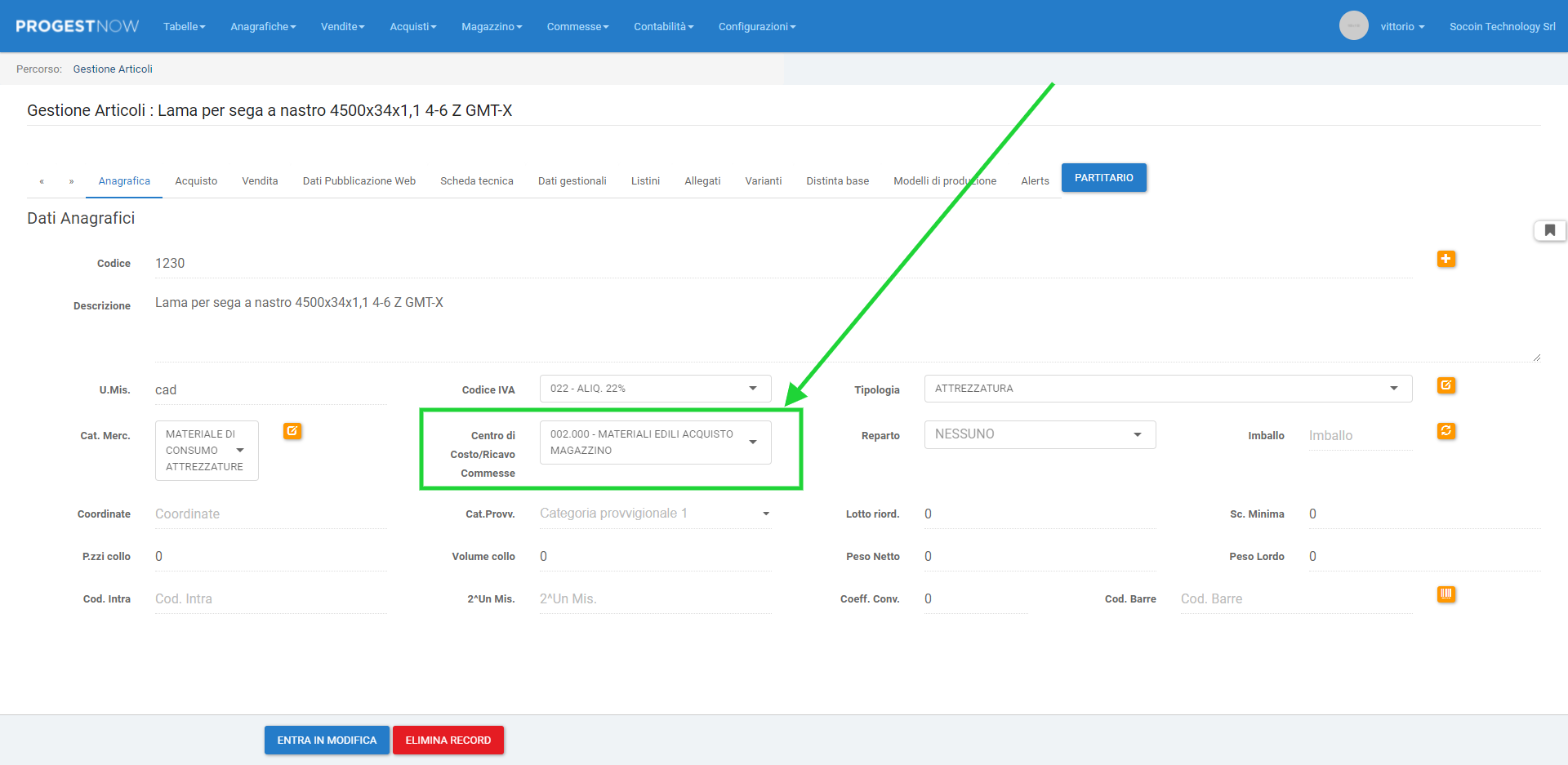The width and height of the screenshot is (1568, 765).
Task: Open the Magazzino menu
Action: (491, 27)
